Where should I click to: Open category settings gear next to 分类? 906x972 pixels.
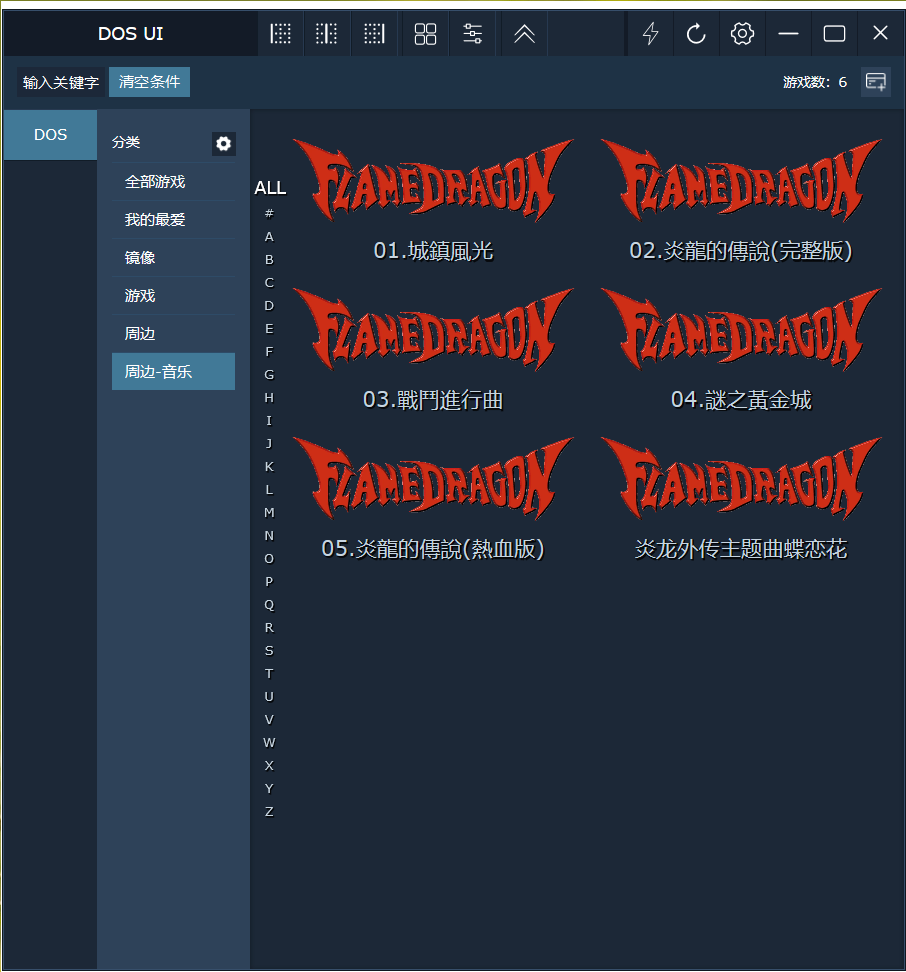[x=224, y=144]
